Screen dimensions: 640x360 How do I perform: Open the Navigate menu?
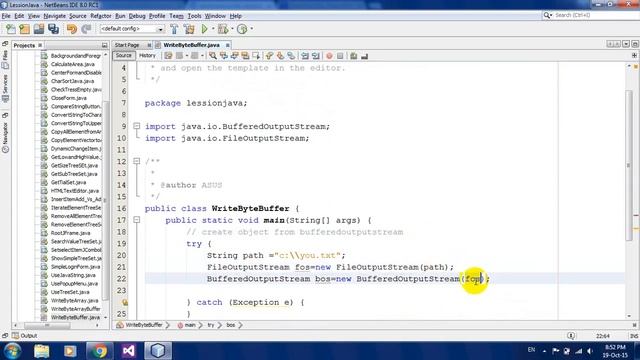point(55,16)
